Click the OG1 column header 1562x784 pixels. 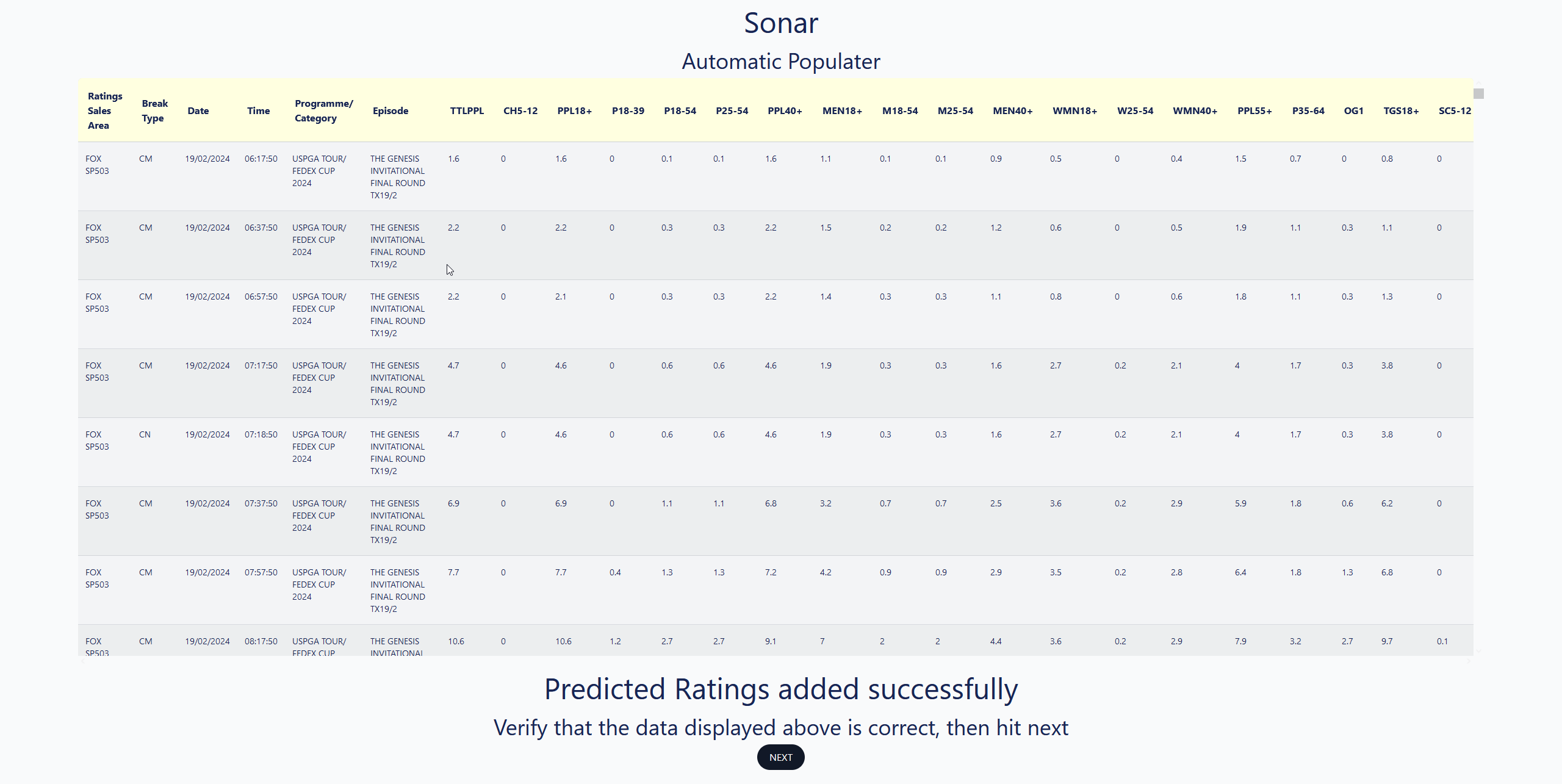(x=1353, y=111)
